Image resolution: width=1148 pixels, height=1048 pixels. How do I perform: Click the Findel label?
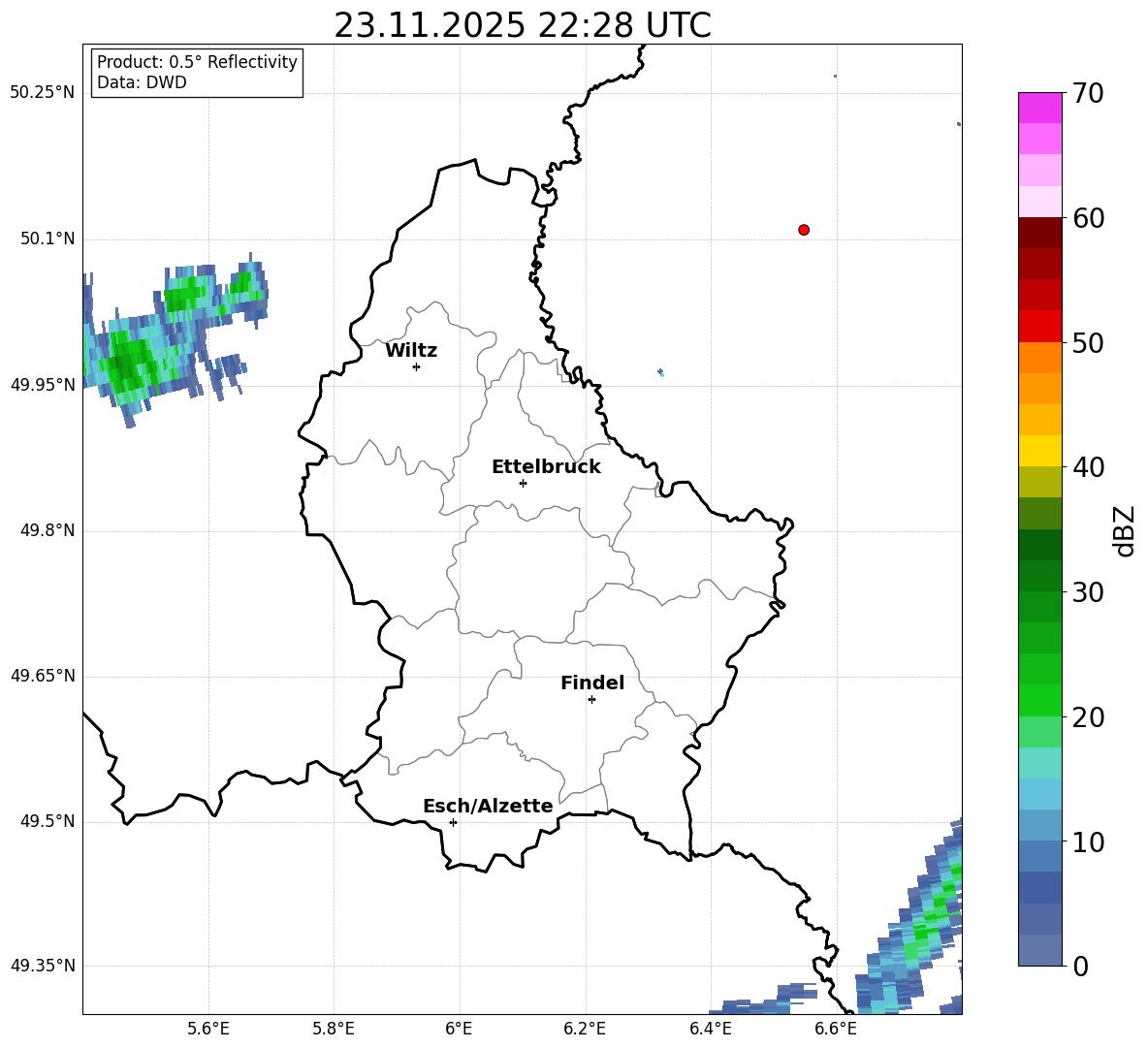(592, 683)
